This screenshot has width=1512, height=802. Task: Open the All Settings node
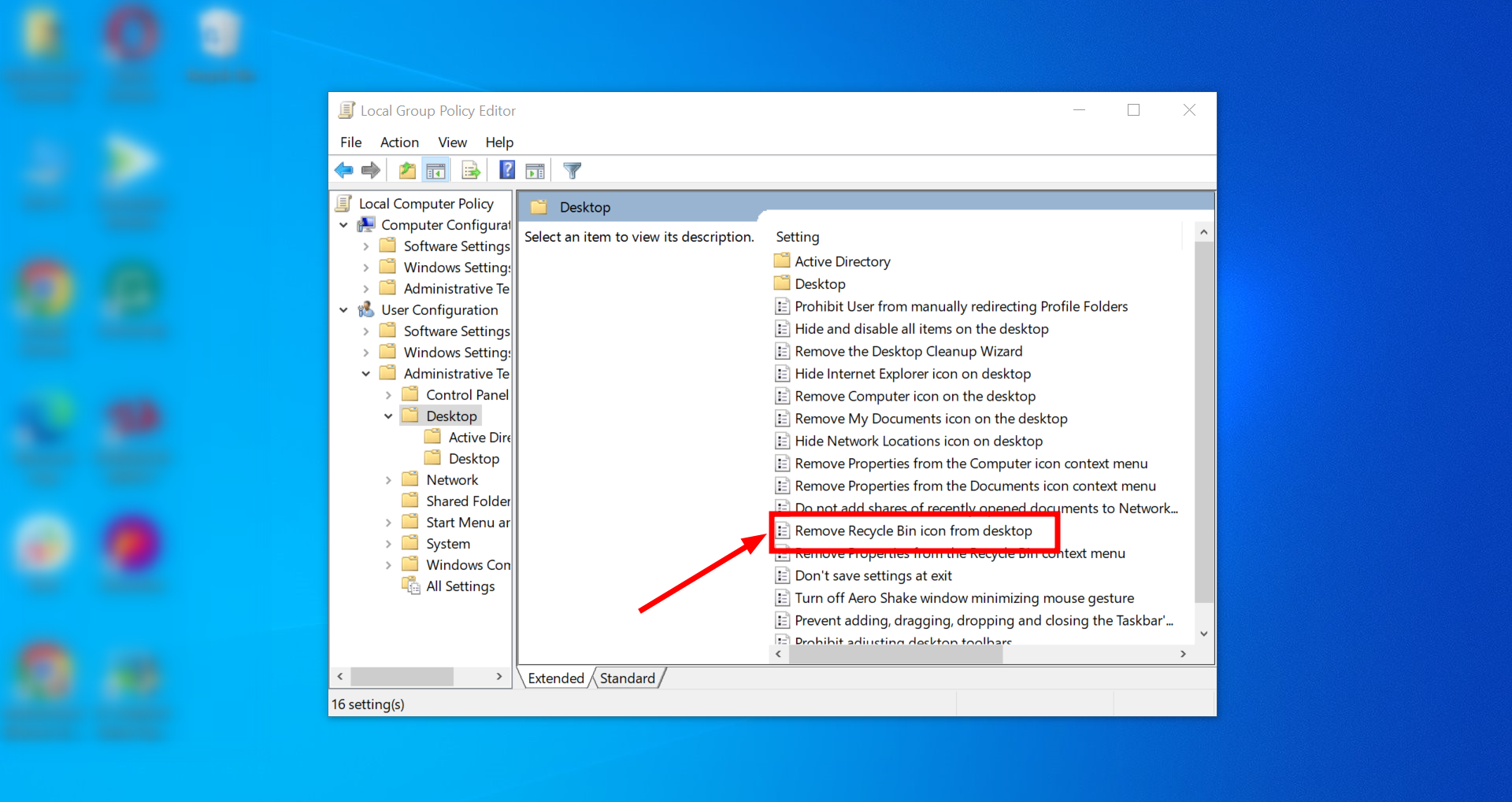click(459, 586)
